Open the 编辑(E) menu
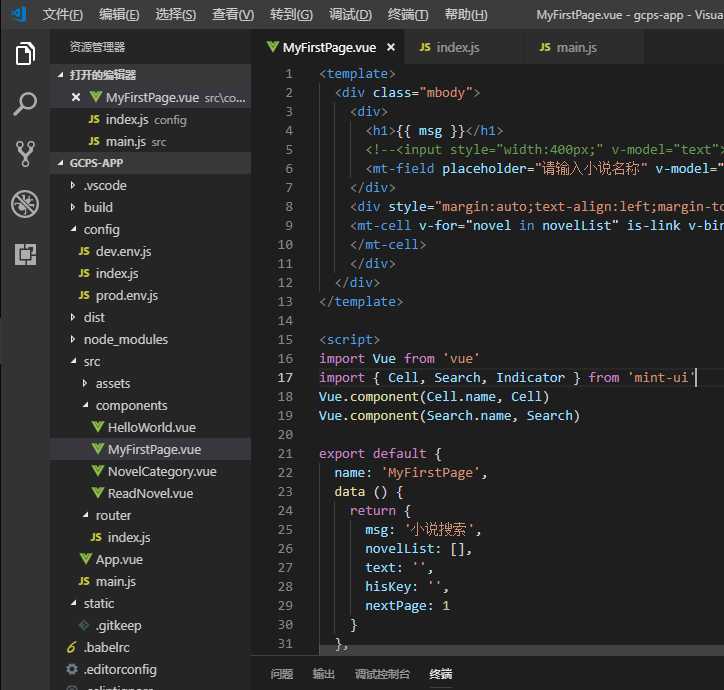This screenshot has width=724, height=690. [x=119, y=15]
